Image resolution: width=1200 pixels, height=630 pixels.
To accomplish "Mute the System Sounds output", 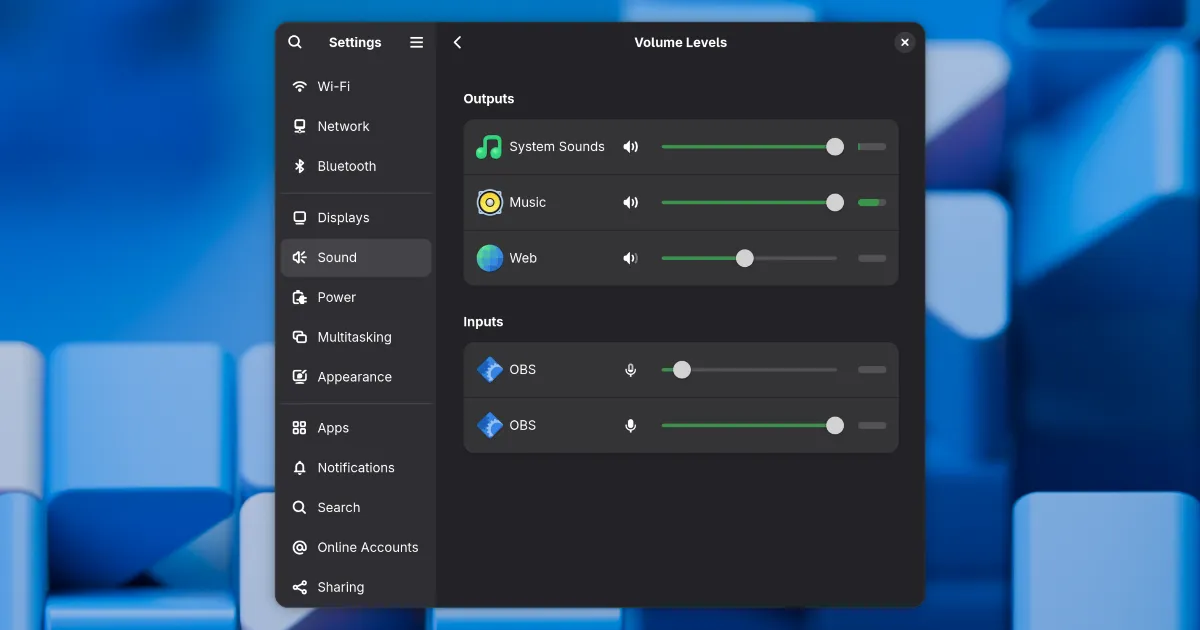I will 630,147.
